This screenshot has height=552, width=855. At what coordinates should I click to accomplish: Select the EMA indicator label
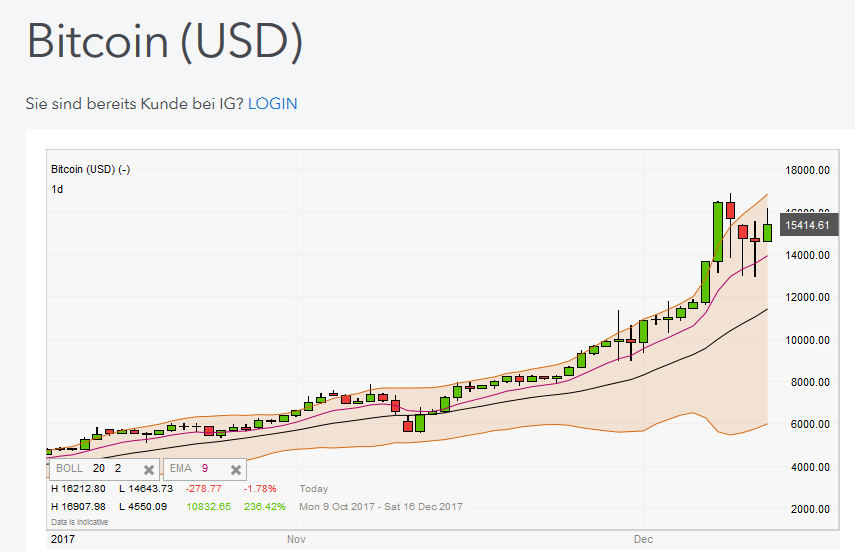click(x=180, y=469)
